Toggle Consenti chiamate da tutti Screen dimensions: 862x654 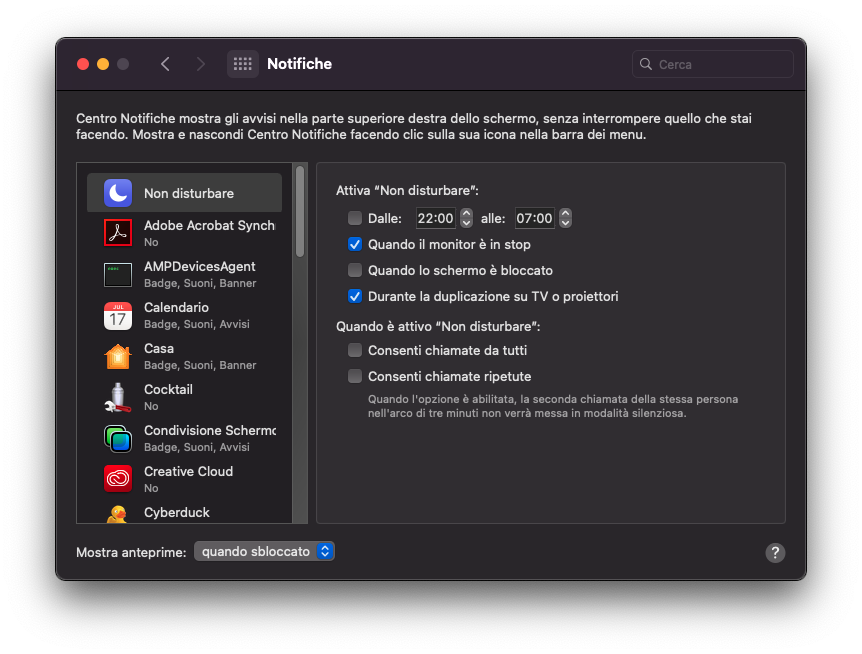coord(355,350)
